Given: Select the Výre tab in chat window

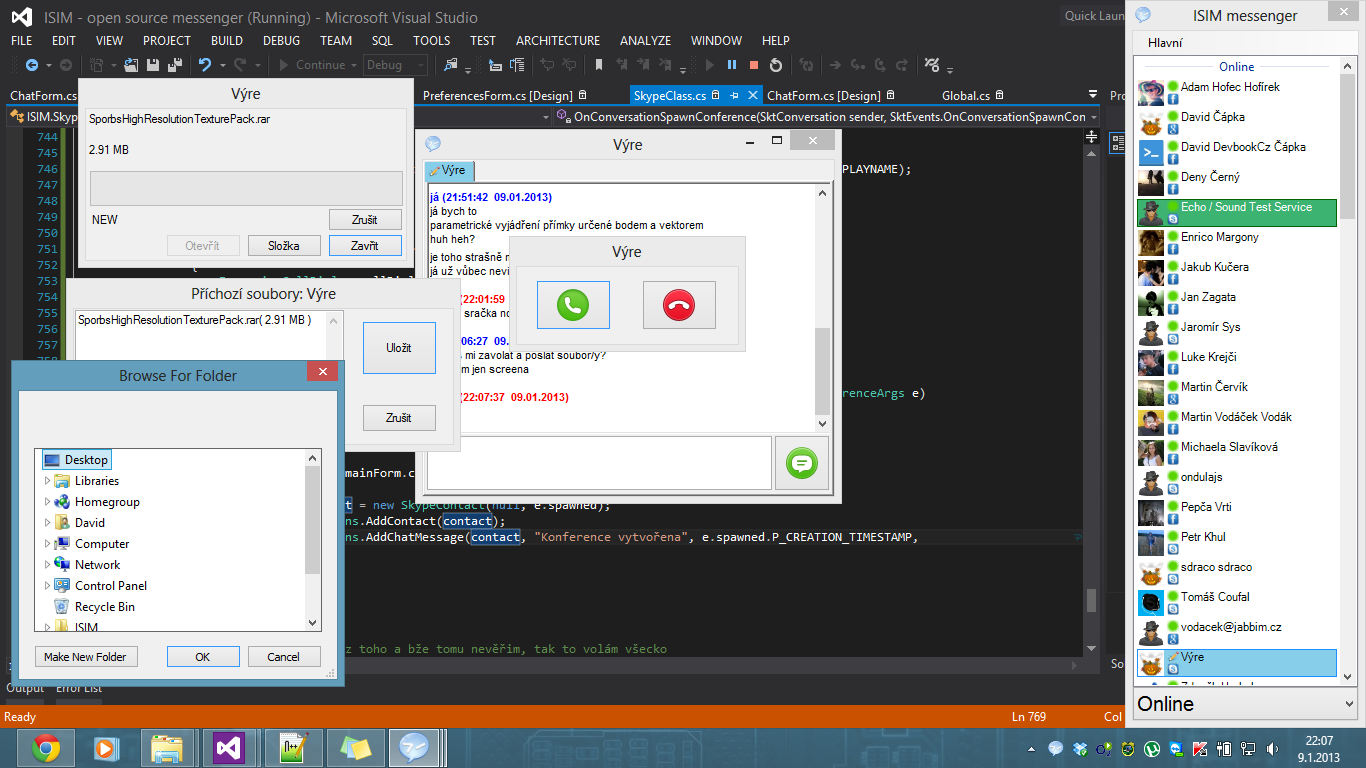Looking at the screenshot, I should pyautogui.click(x=448, y=171).
